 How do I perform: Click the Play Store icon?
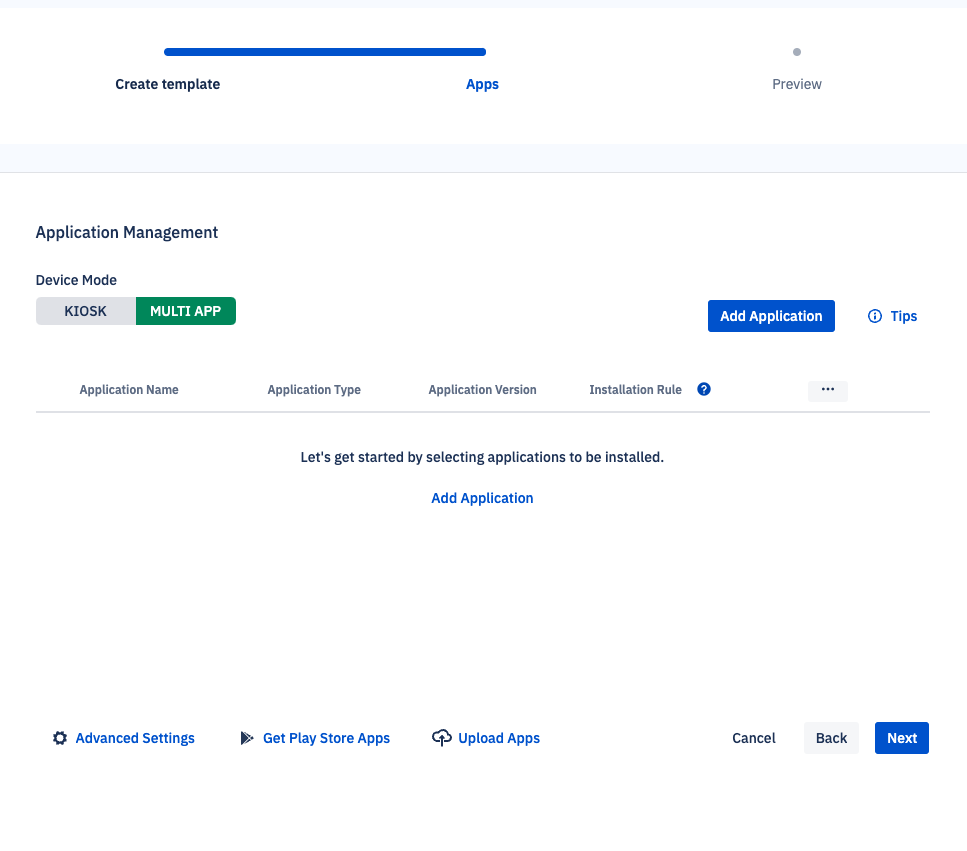[247, 738]
